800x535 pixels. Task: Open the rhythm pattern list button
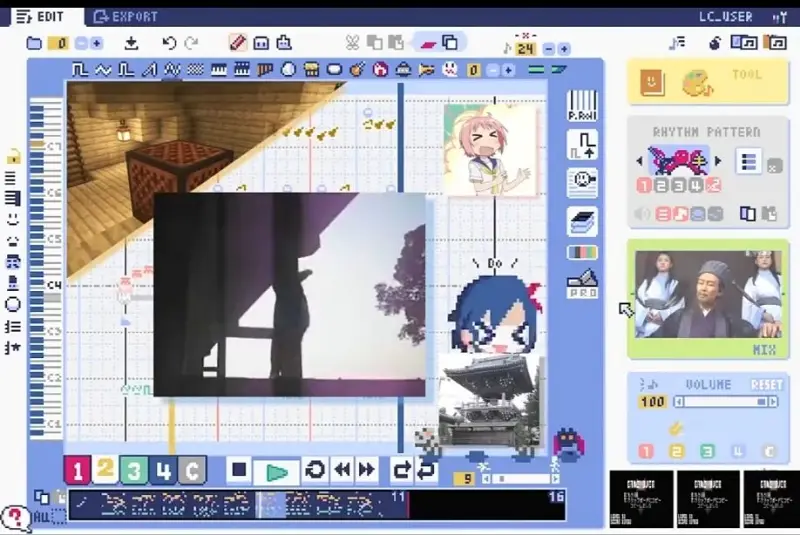(x=748, y=162)
